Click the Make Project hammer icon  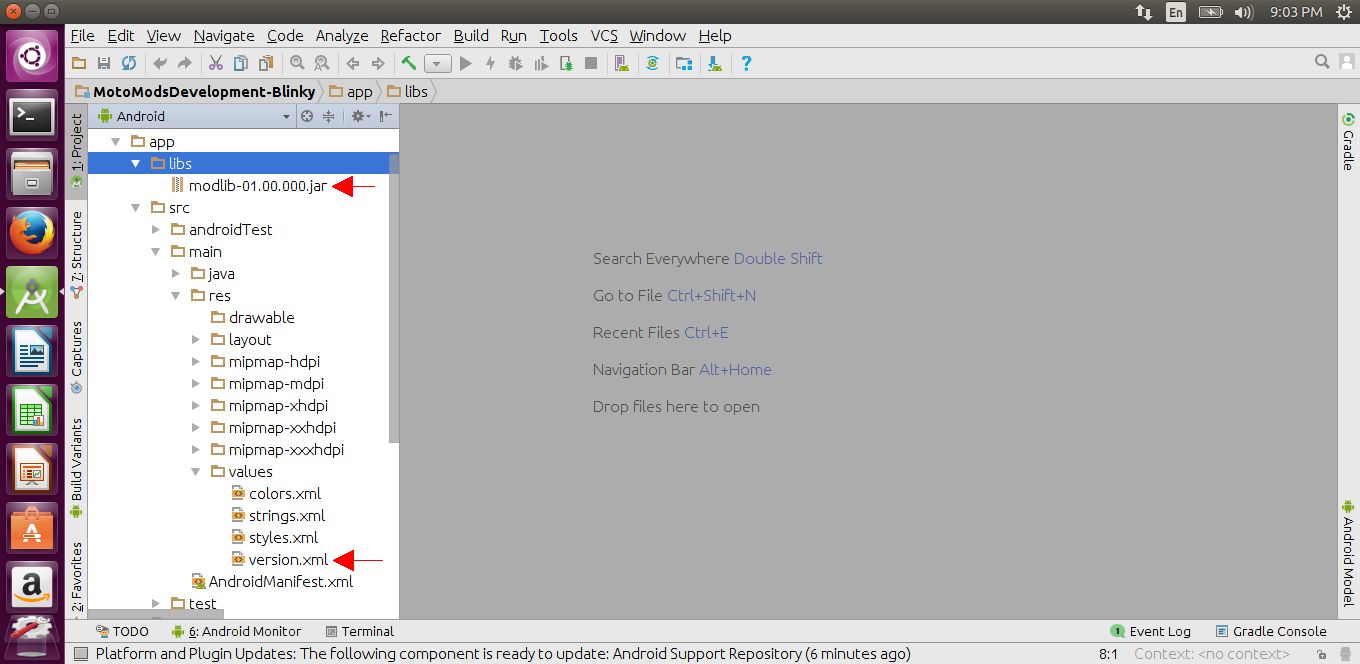[x=409, y=63]
